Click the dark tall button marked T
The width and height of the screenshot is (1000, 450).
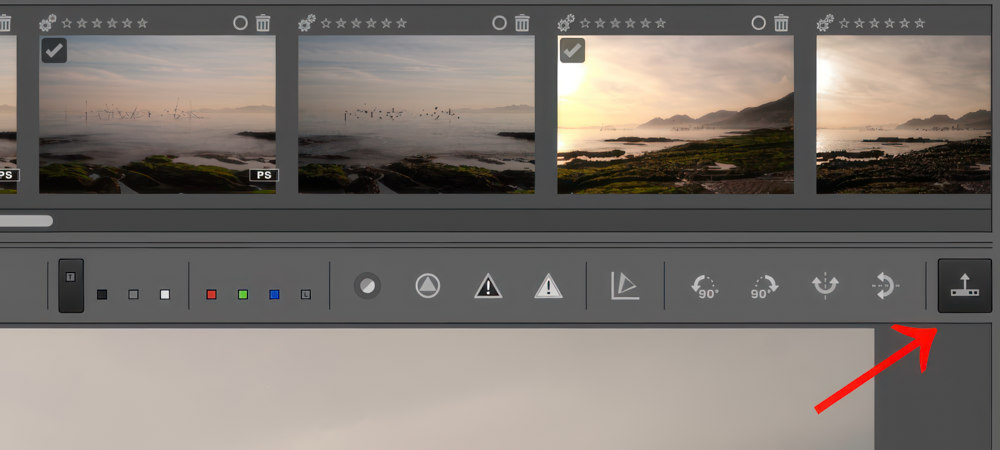click(x=71, y=285)
